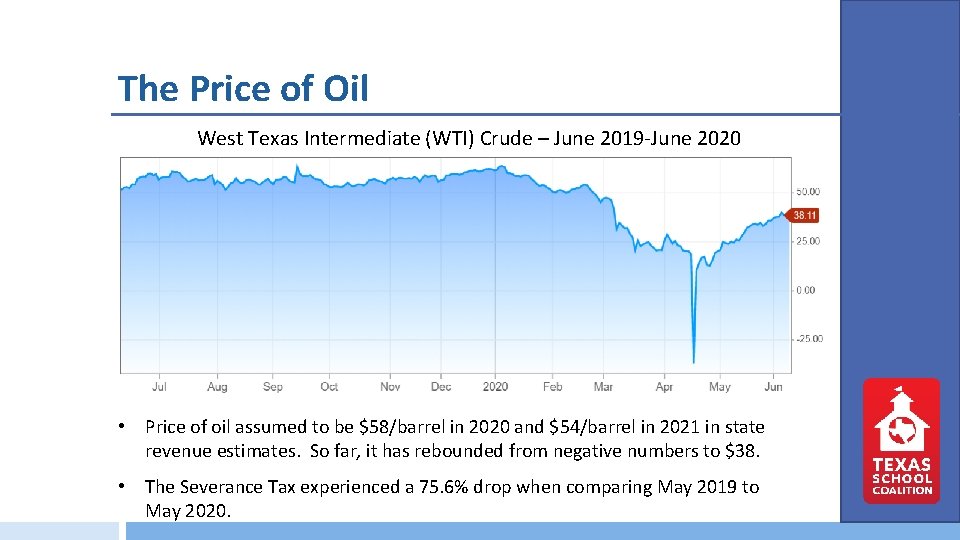Click the 'Dec' month axis label
The image size is (960, 540).
pyautogui.click(x=441, y=387)
